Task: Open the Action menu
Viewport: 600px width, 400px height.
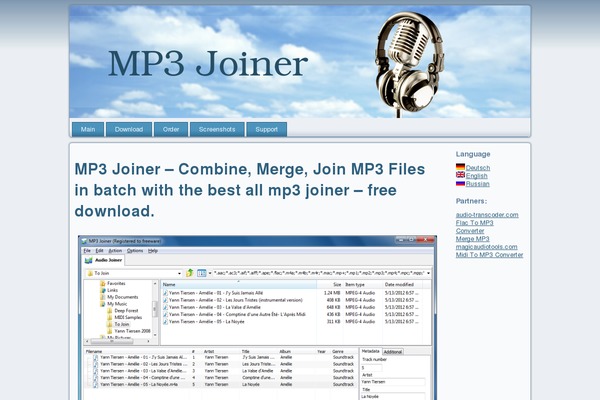Action: [115, 251]
